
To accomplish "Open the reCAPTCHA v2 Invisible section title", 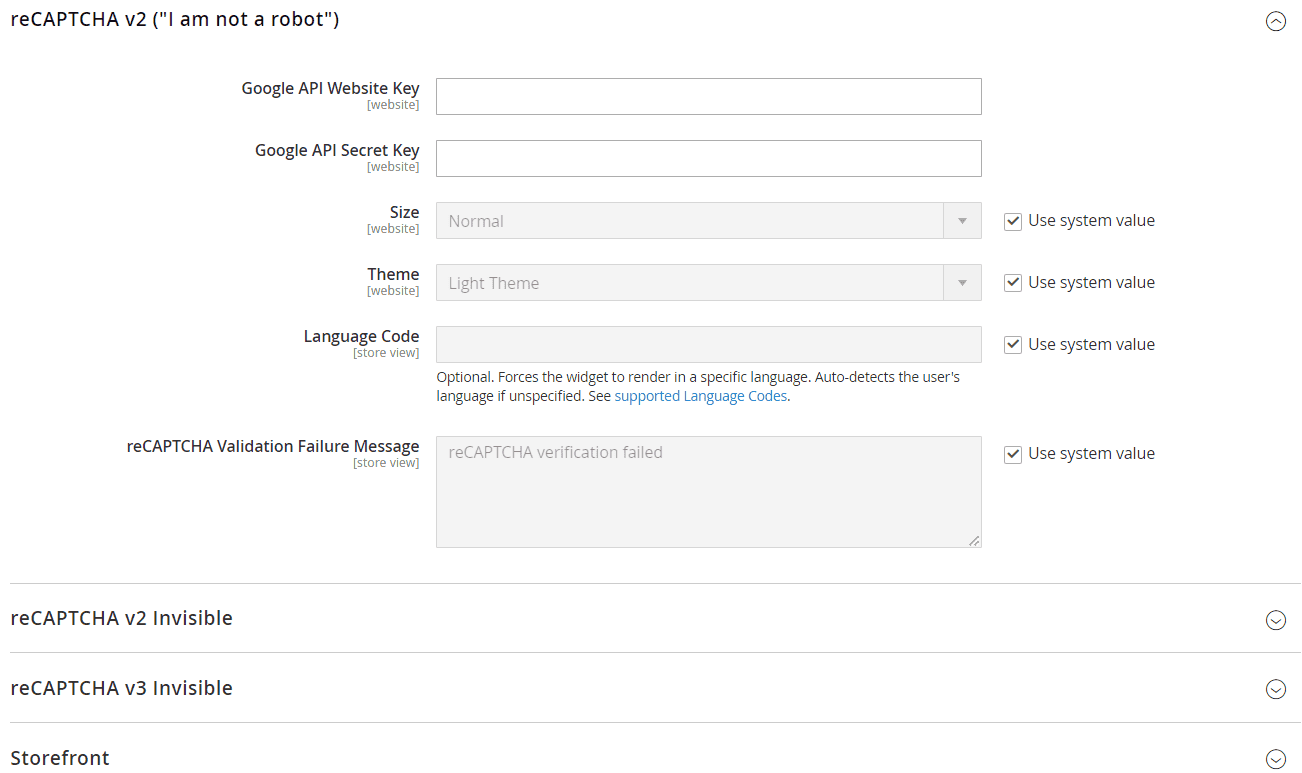I will click(x=121, y=618).
